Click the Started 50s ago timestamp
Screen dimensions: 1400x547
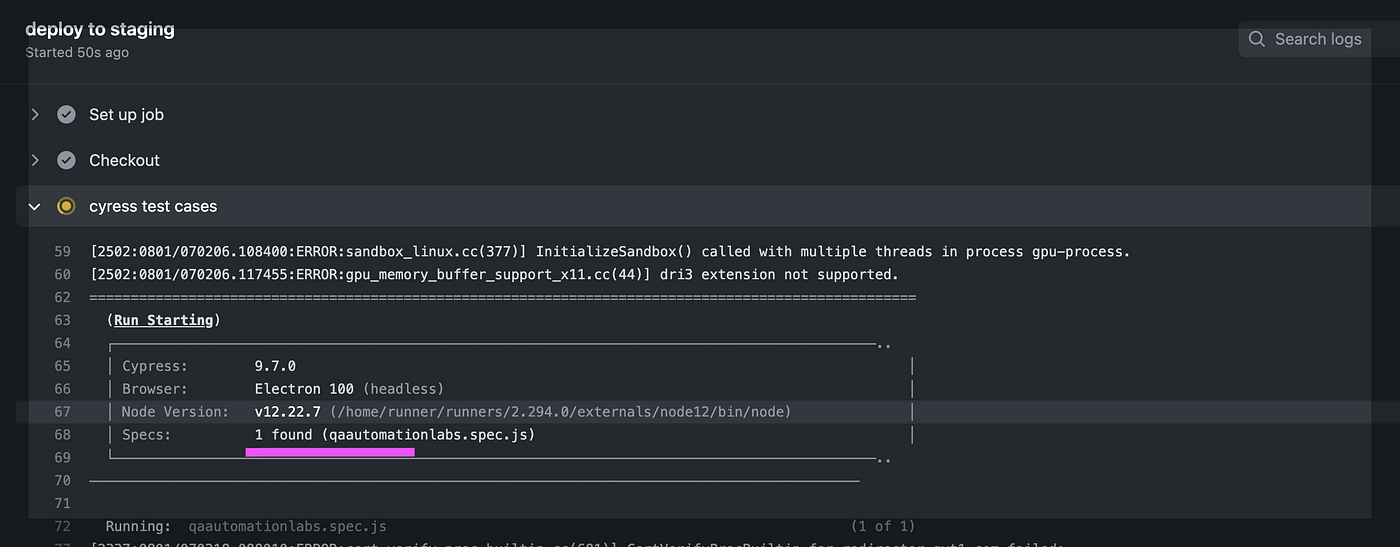77,52
